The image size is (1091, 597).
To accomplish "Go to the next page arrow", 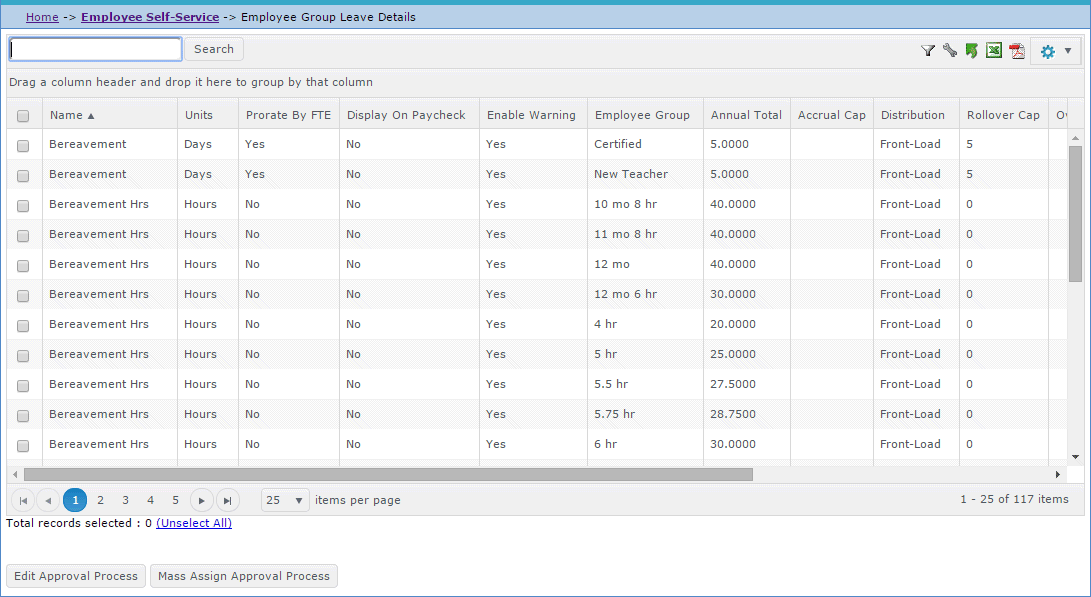I will pyautogui.click(x=202, y=500).
